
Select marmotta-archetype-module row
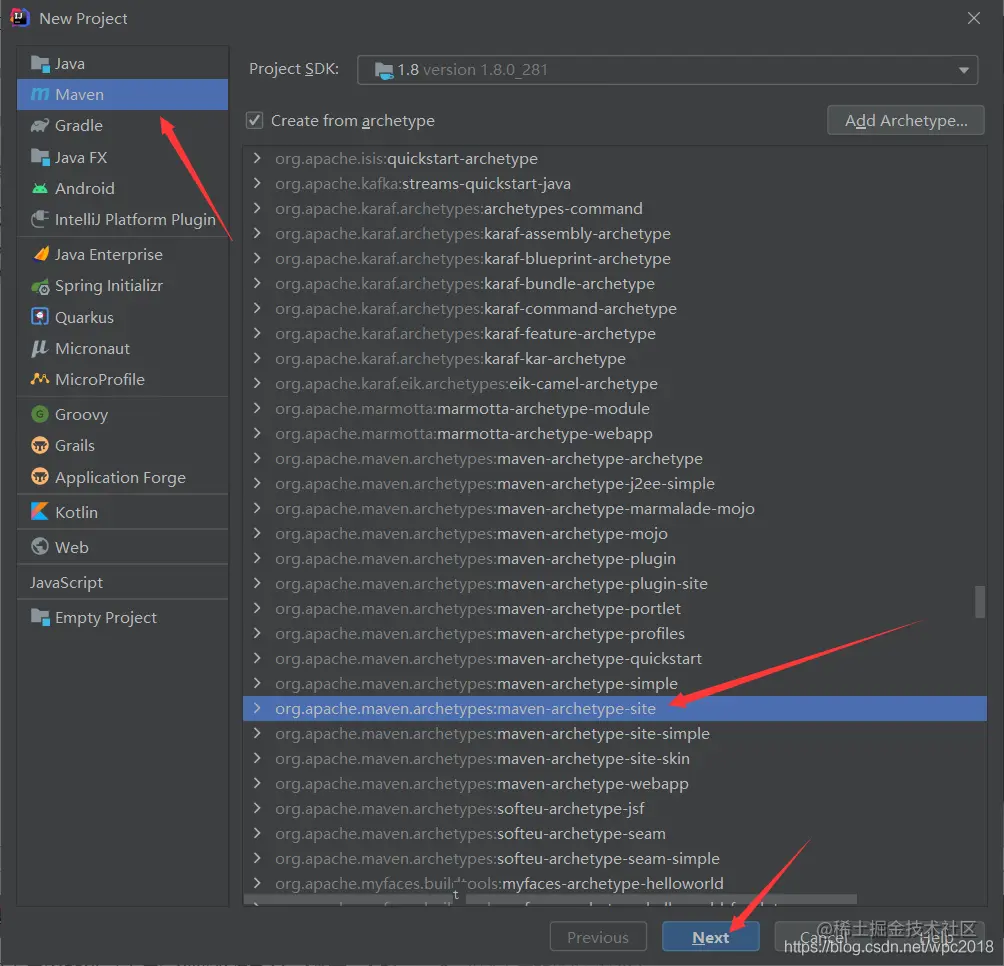point(615,408)
